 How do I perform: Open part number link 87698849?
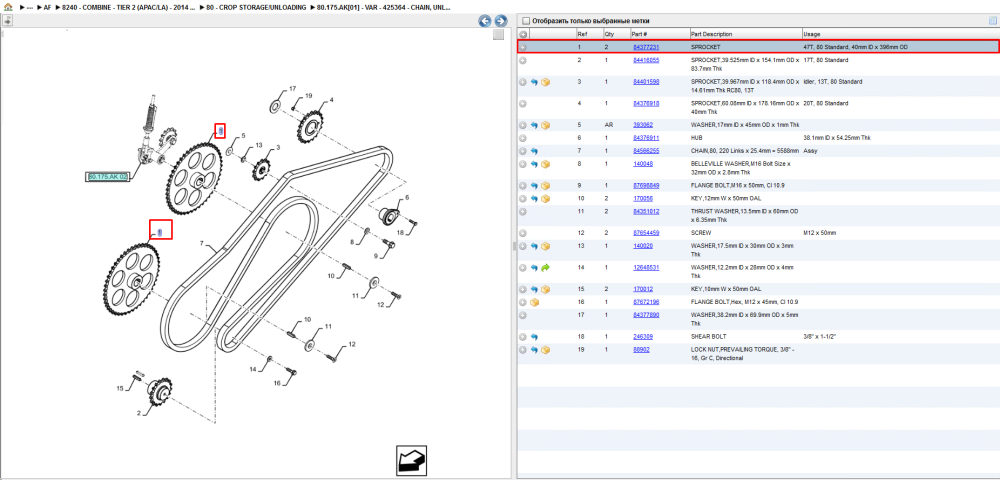coord(645,185)
